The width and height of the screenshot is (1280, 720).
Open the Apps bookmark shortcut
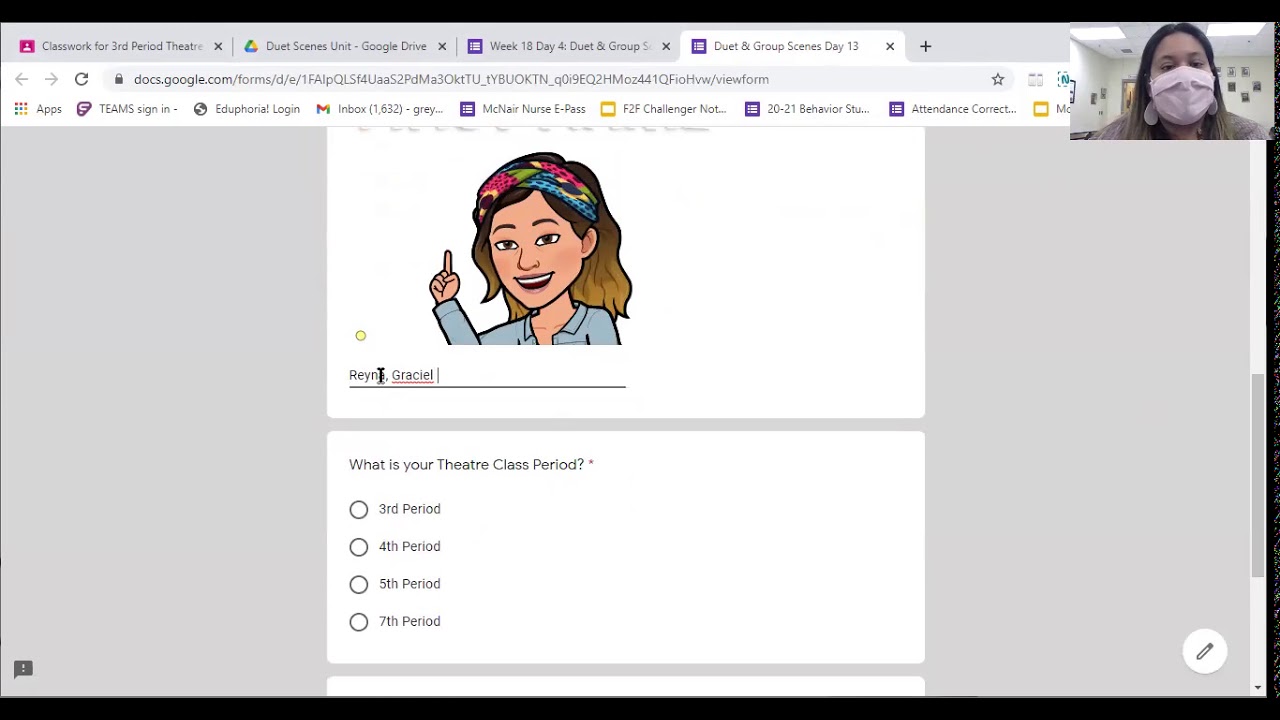[38, 109]
